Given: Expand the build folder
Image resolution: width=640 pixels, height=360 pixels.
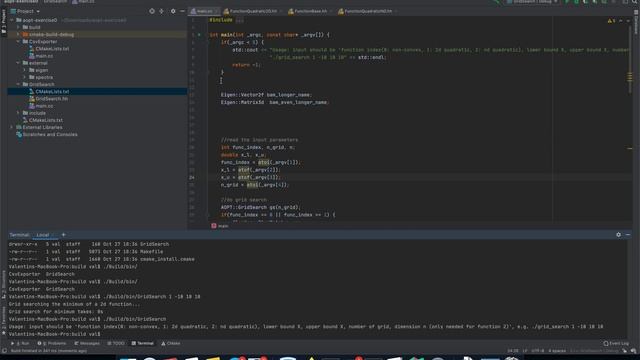Looking at the screenshot, I should point(18,27).
